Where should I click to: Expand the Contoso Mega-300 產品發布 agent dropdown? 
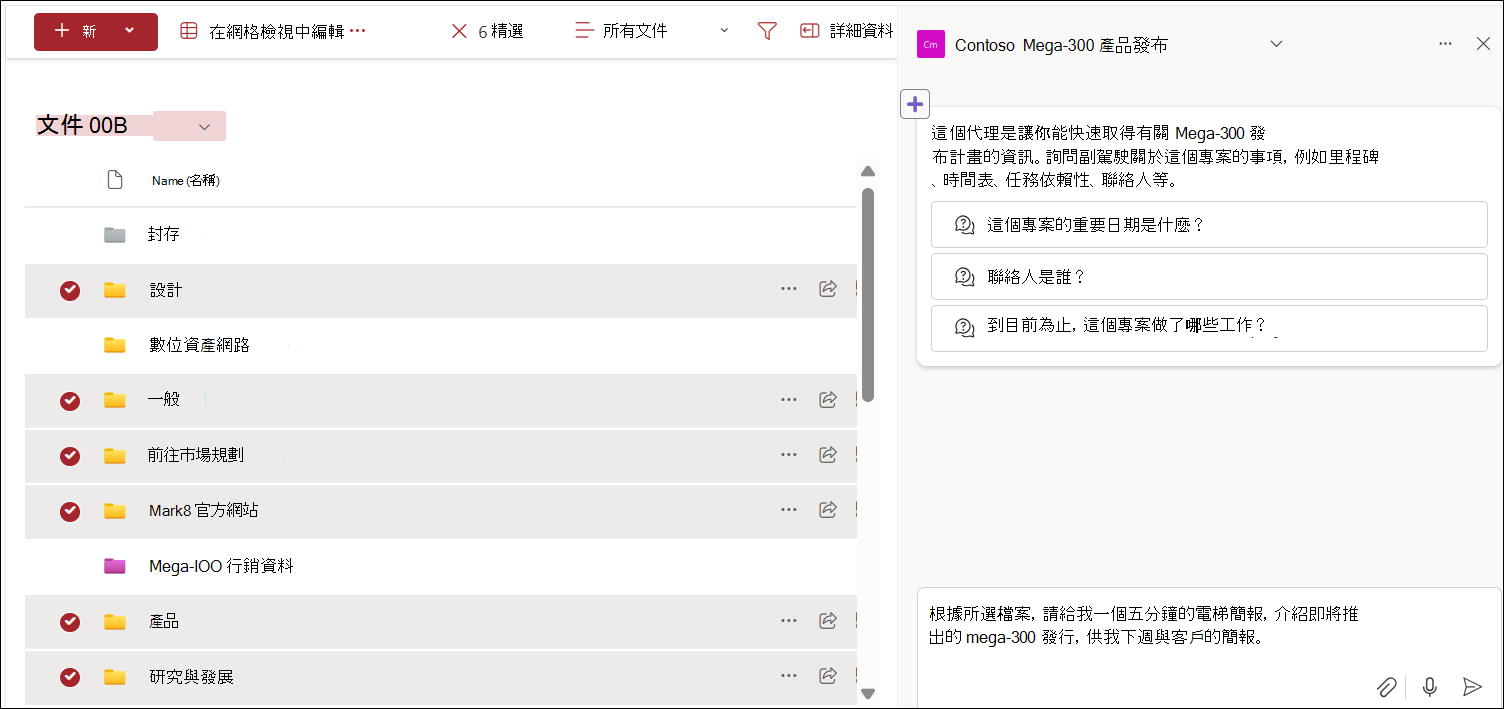[1275, 44]
